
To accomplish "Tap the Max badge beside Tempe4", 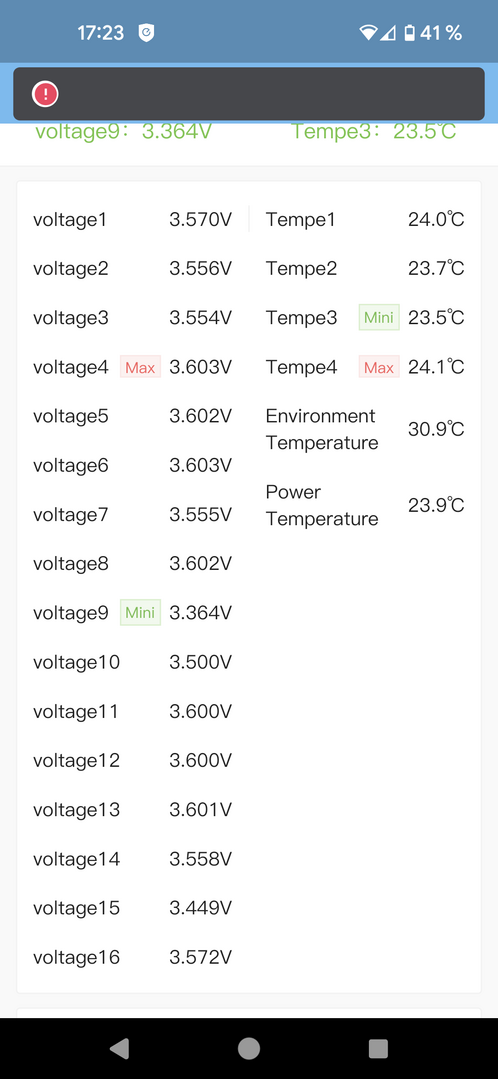I will (379, 367).
